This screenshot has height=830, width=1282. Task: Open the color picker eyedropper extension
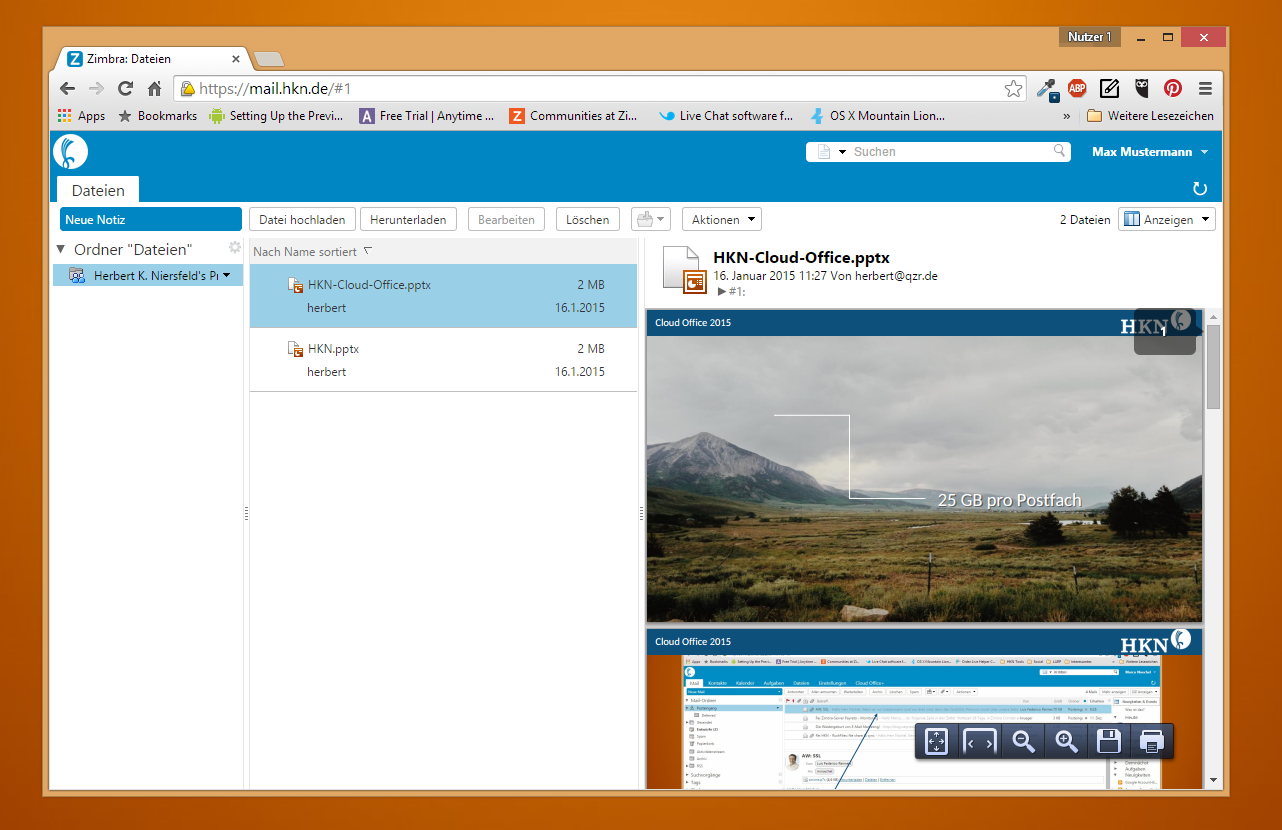pos(1047,88)
